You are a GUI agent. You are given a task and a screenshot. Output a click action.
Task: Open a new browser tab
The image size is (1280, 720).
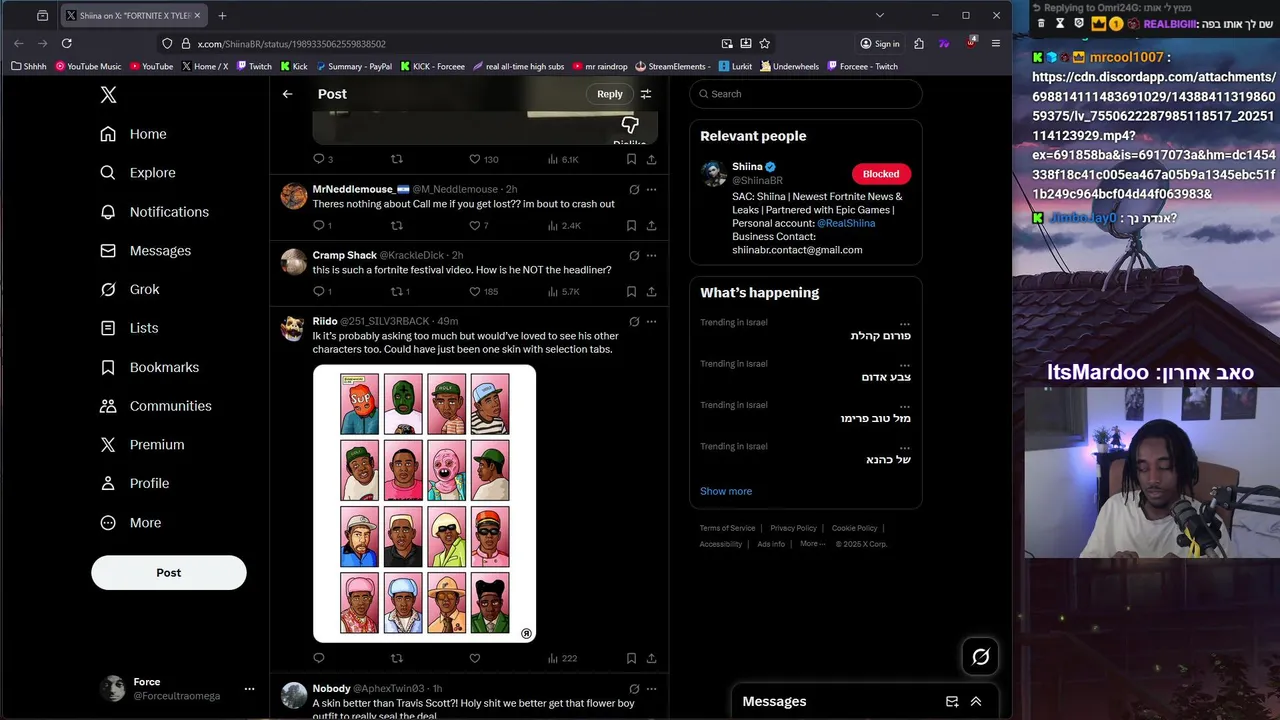(x=222, y=16)
